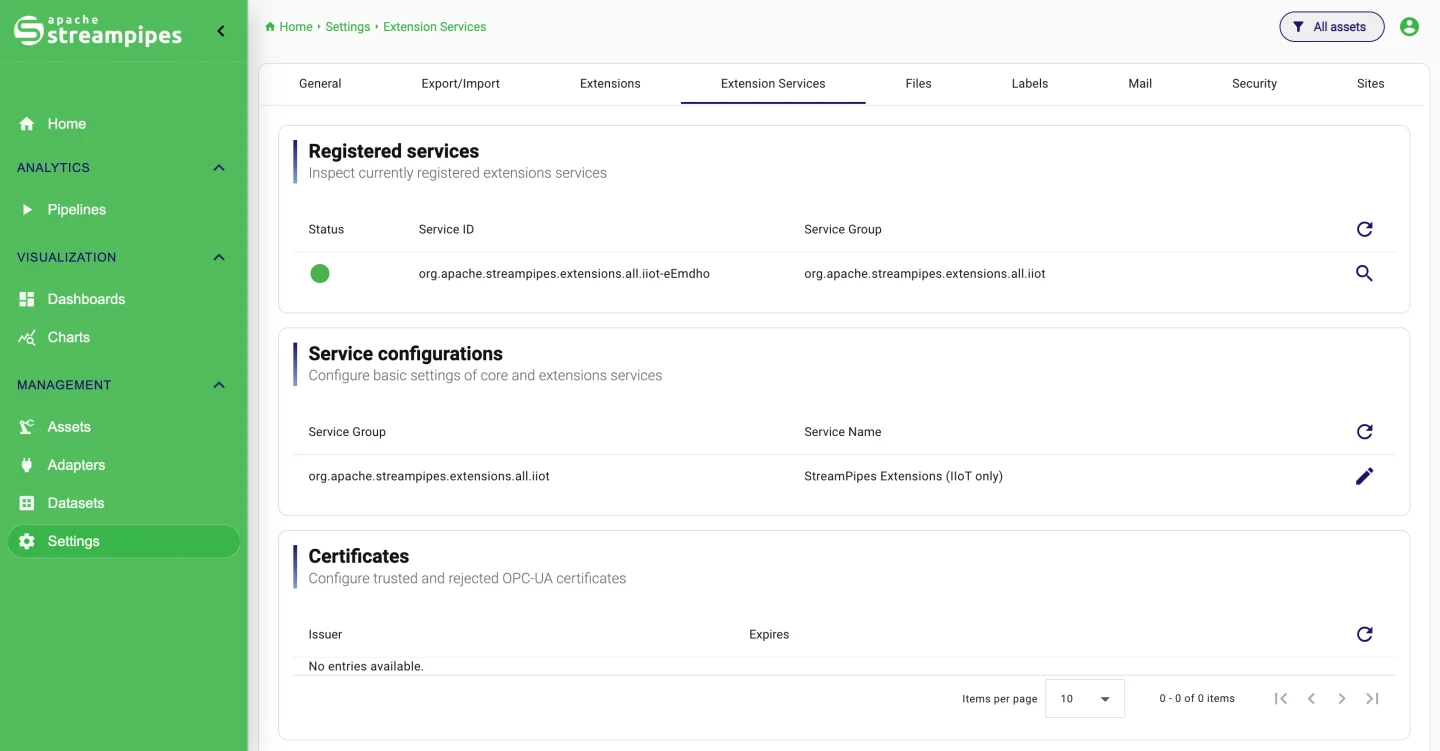This screenshot has width=1440, height=751.
Task: Click the Settings gear icon
Action: pyautogui.click(x=27, y=541)
